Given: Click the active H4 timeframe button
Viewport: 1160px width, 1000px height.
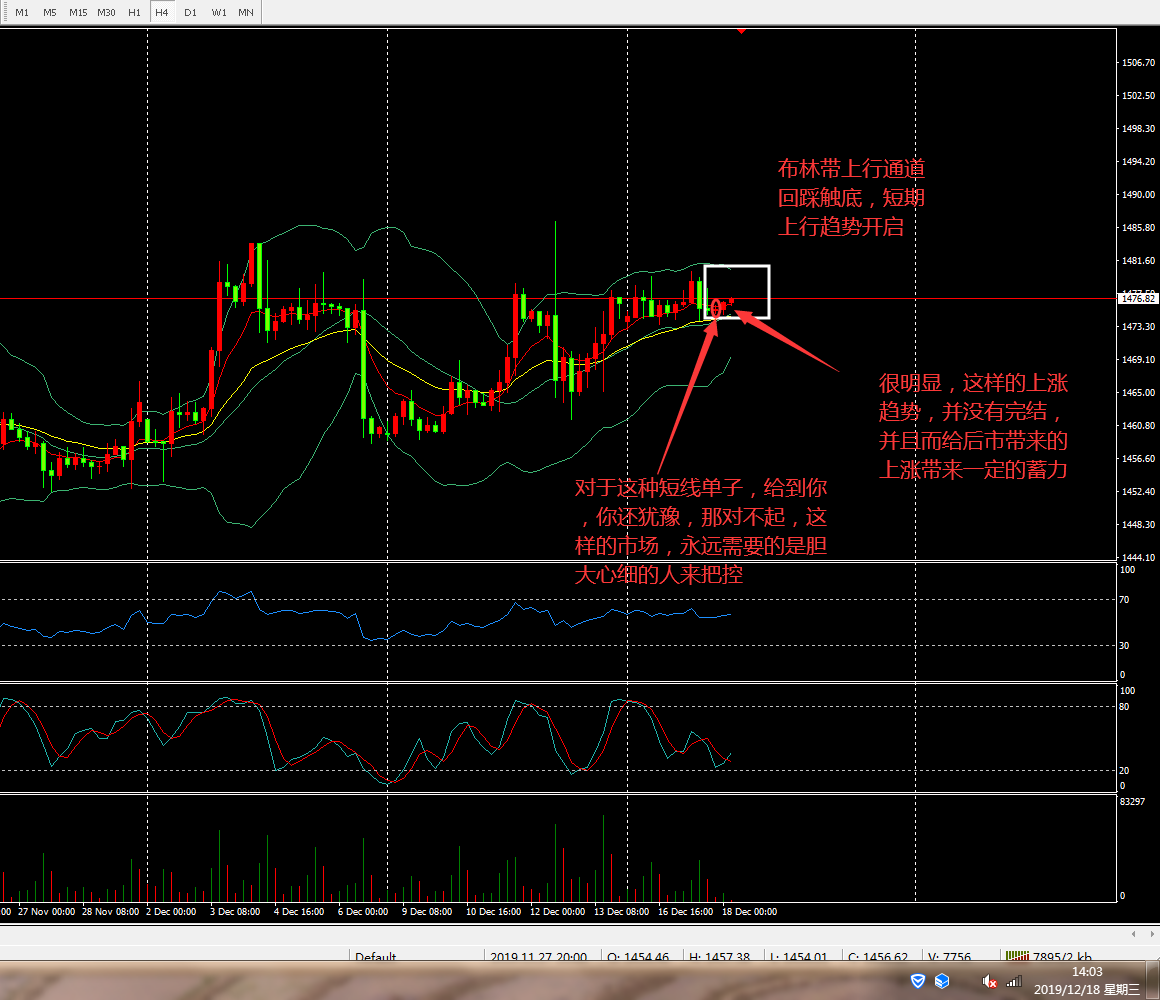Looking at the screenshot, I should click(162, 12).
